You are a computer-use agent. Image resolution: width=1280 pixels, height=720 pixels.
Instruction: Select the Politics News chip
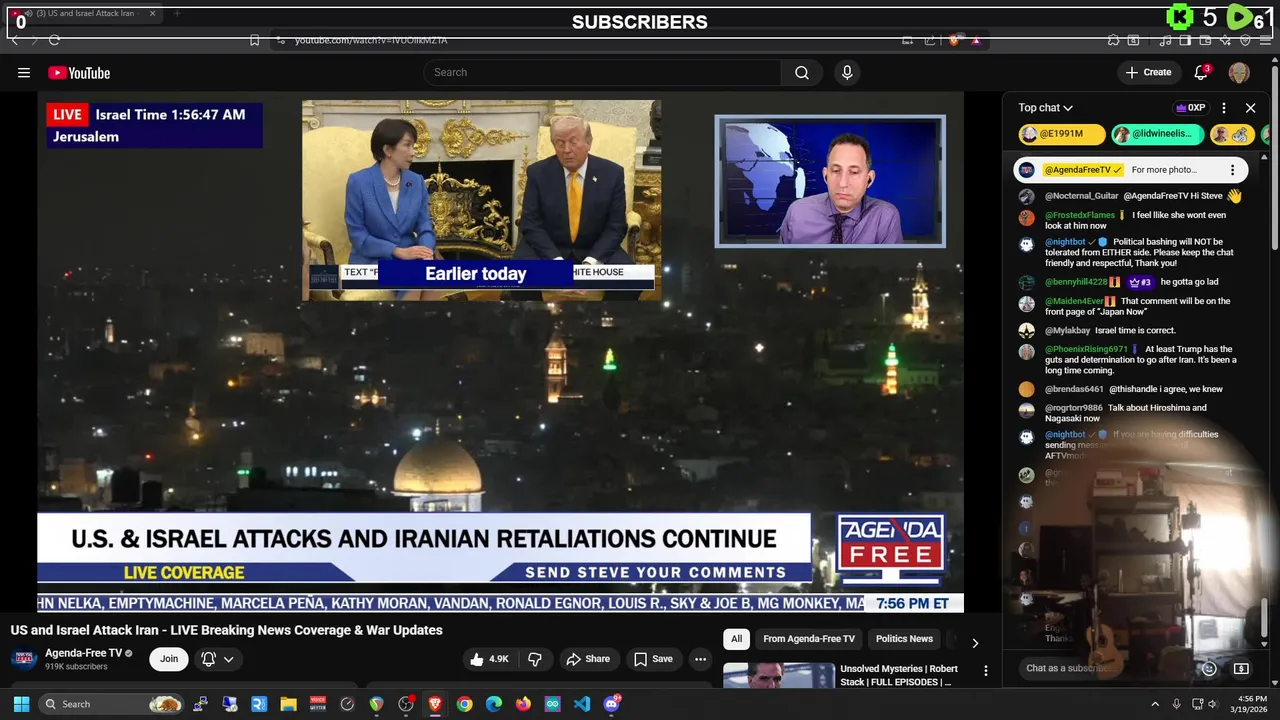(904, 639)
